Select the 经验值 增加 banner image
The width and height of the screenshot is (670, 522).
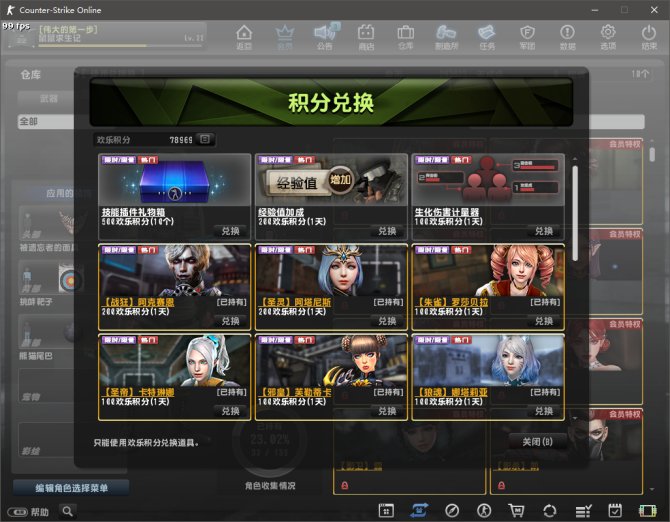(x=331, y=180)
